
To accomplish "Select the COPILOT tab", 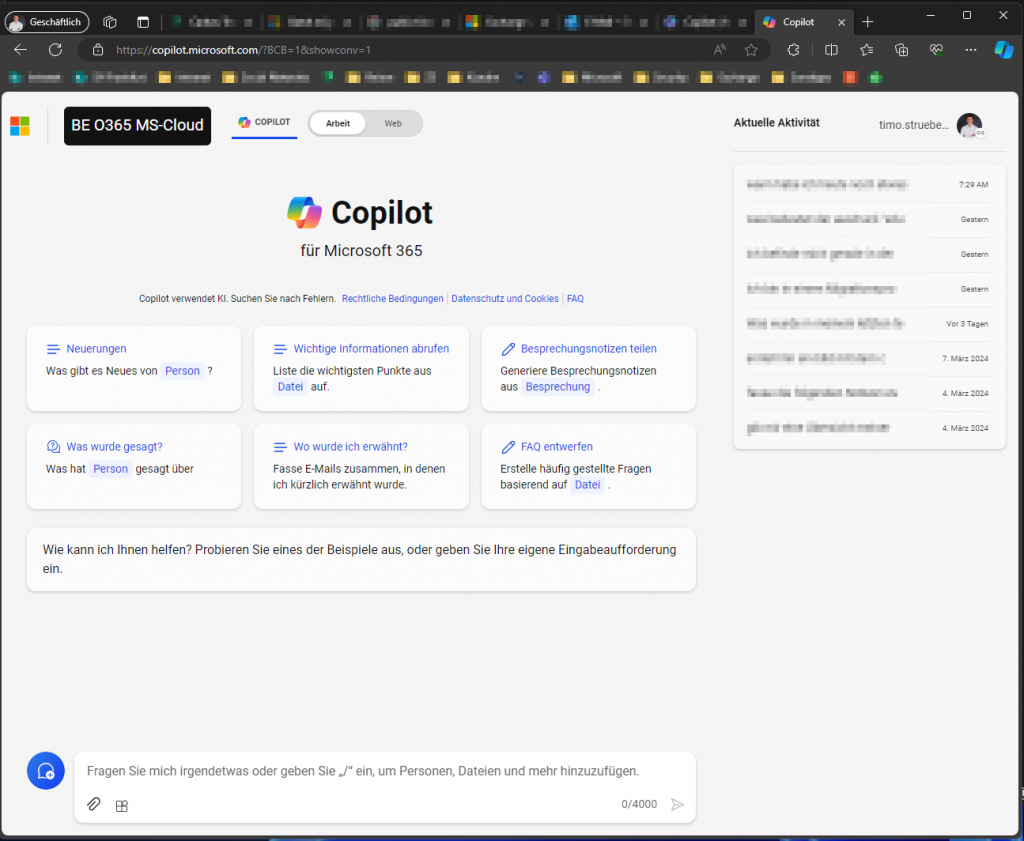I will tap(264, 122).
